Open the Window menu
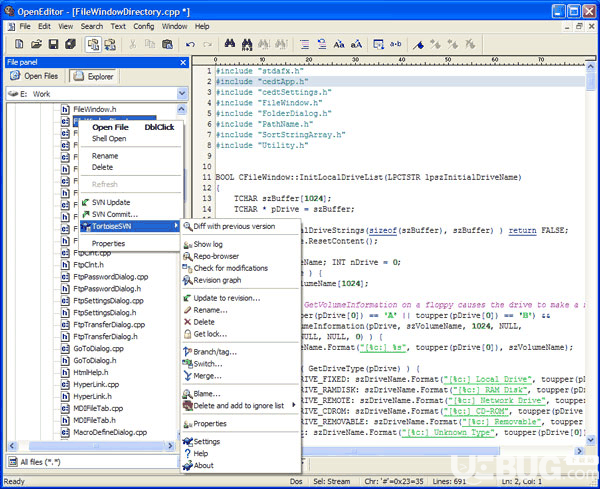The height and width of the screenshot is (489, 600). [x=174, y=26]
